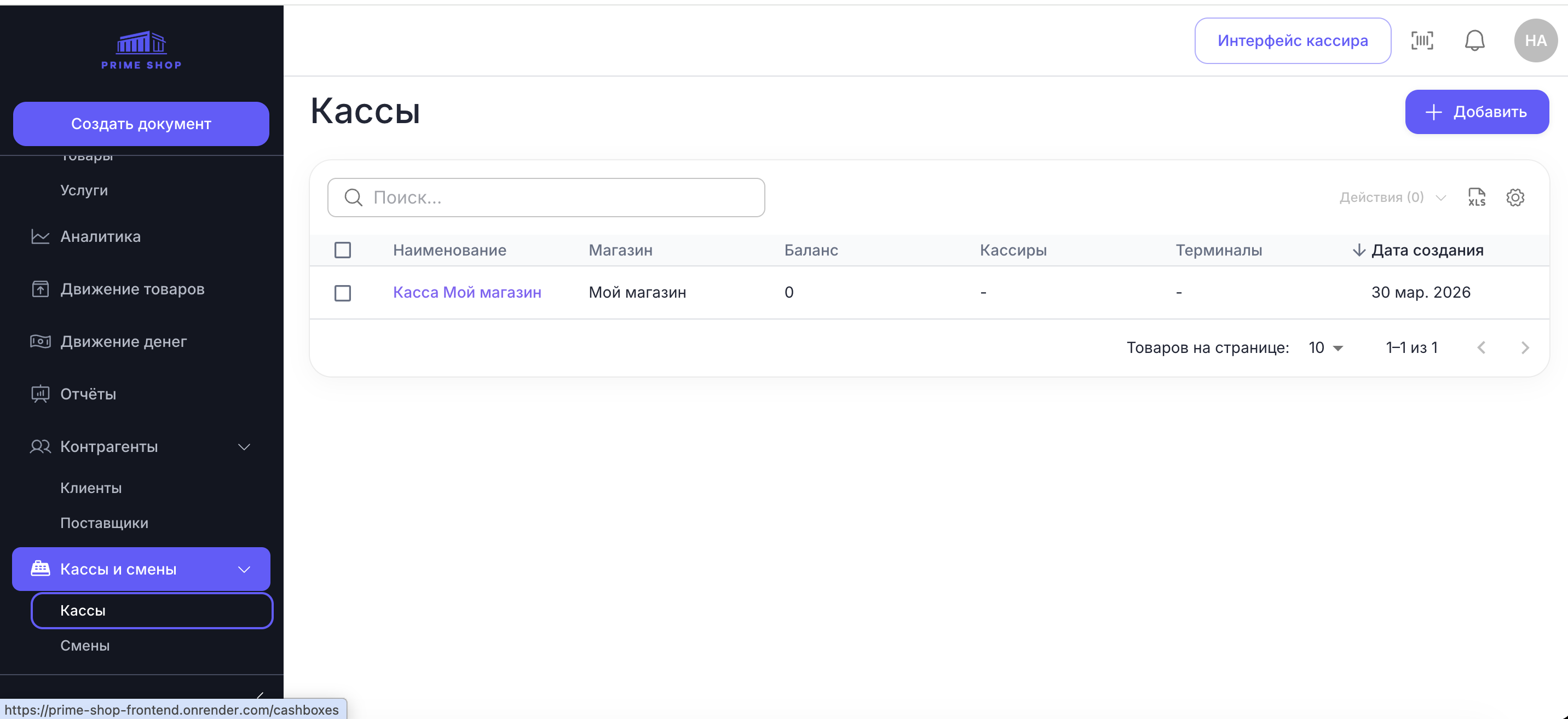Image resolution: width=1568 pixels, height=719 pixels.
Task: Open Смены submenu item
Action: coord(85,645)
